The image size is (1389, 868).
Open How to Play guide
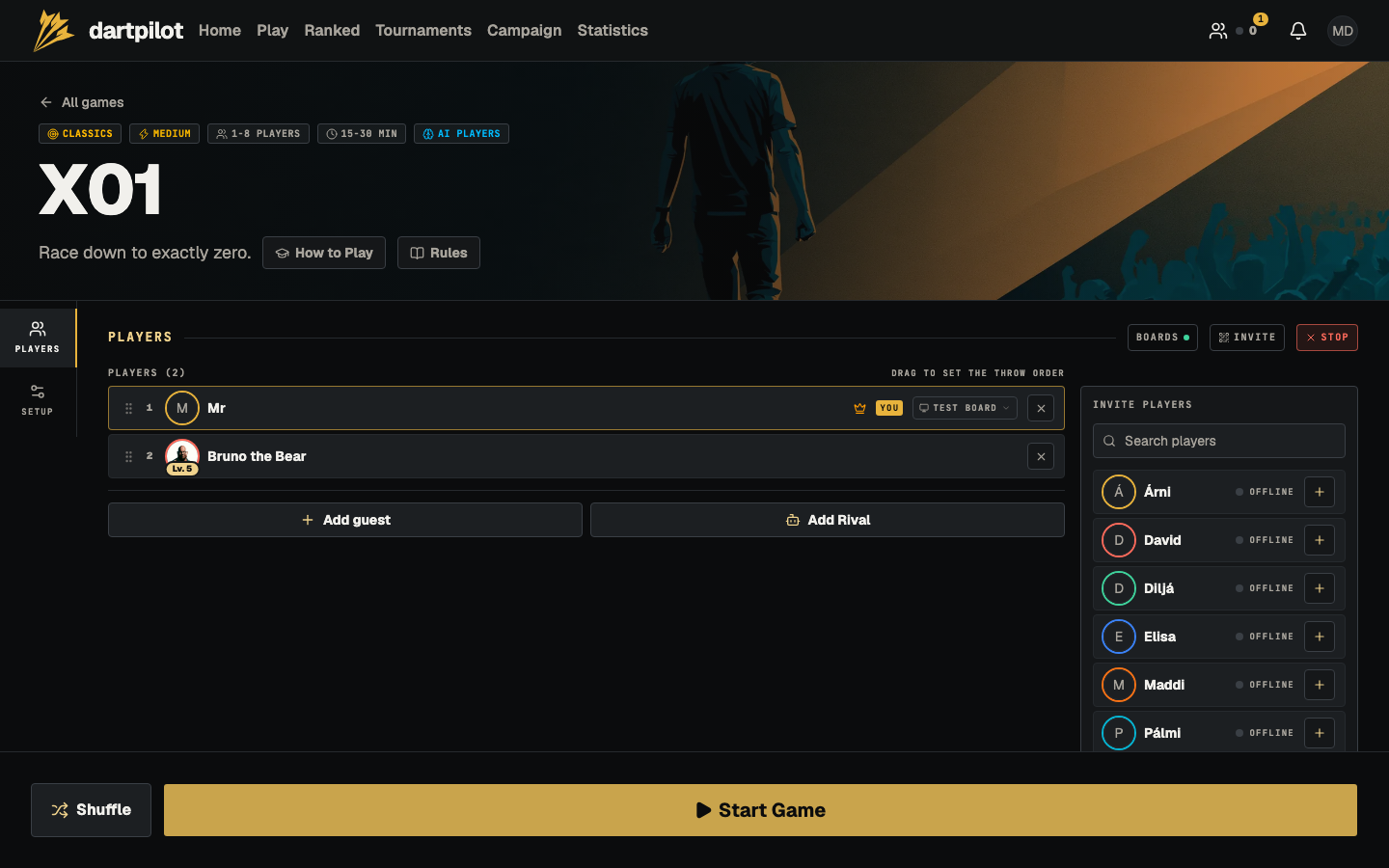[324, 253]
